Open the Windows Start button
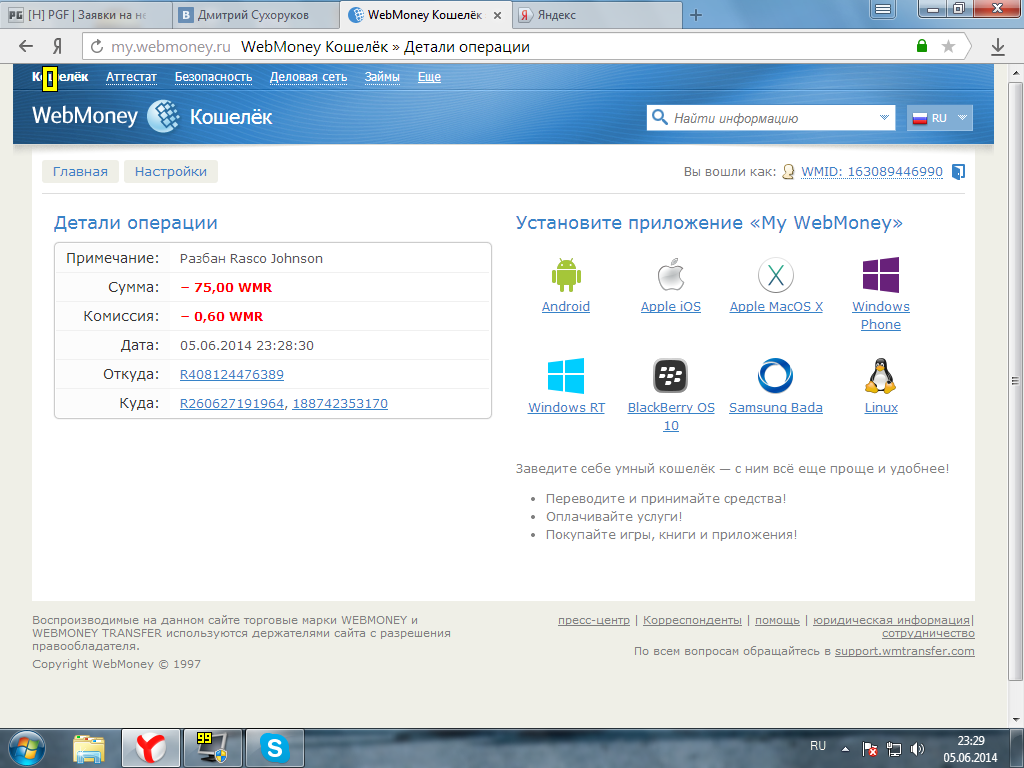1024x768 pixels. pyautogui.click(x=27, y=748)
